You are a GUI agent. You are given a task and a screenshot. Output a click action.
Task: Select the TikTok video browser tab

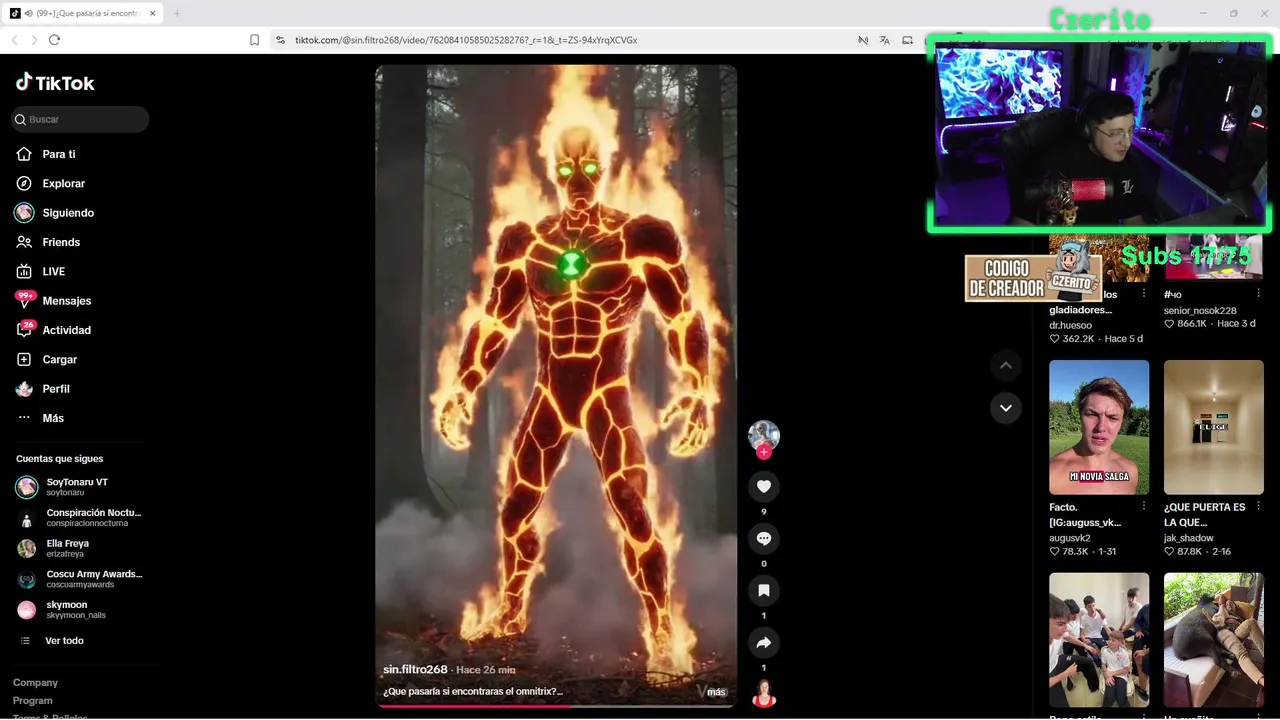pyautogui.click(x=84, y=13)
